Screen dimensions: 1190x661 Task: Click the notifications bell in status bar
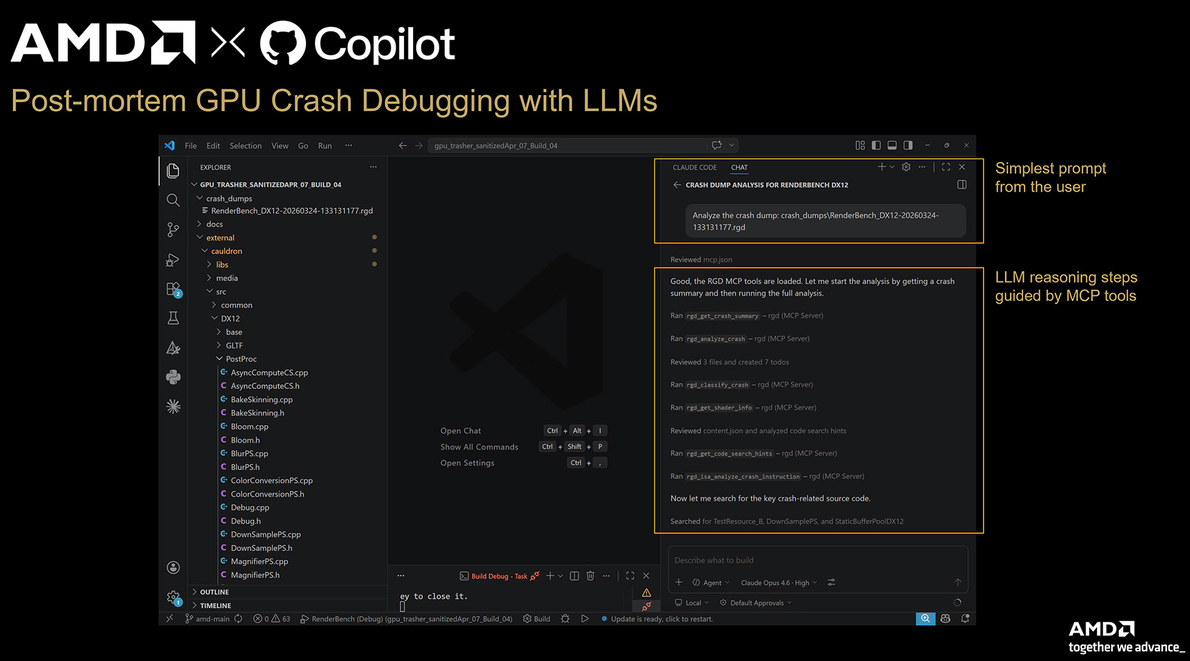(965, 619)
